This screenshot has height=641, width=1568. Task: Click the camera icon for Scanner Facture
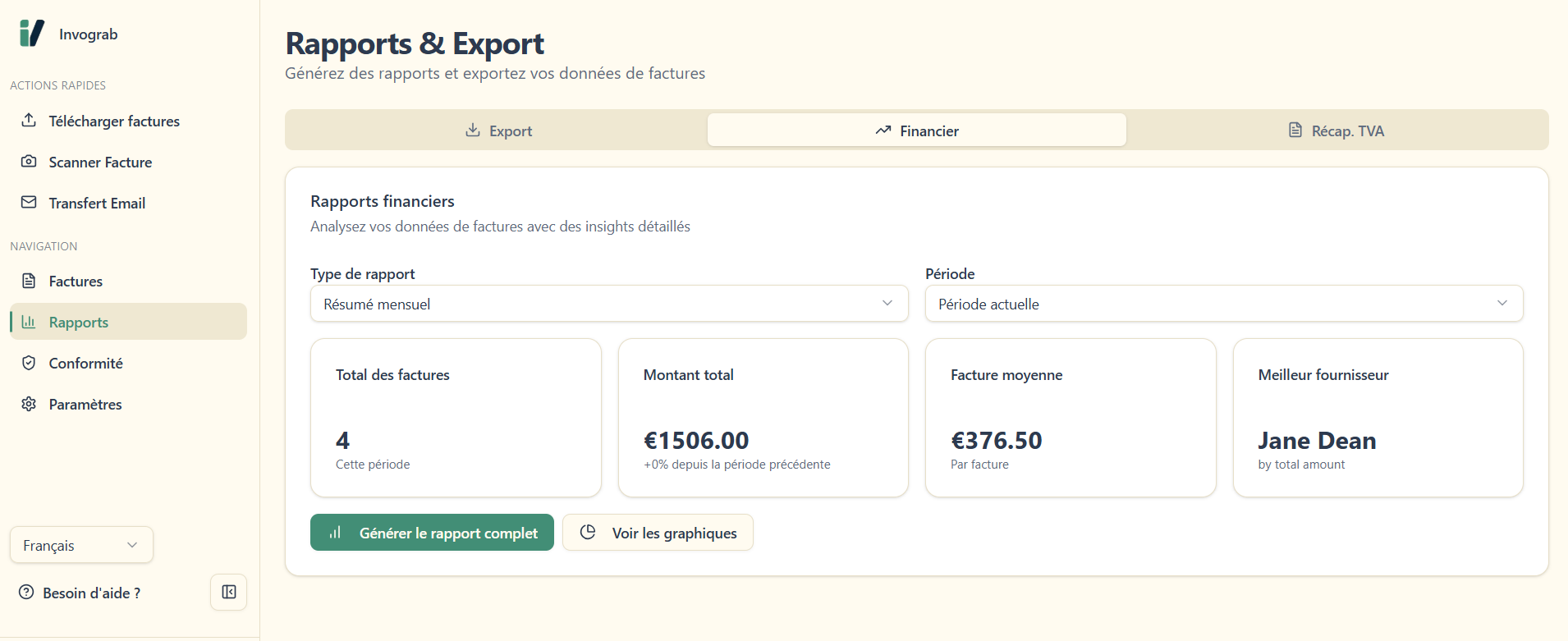coord(29,162)
